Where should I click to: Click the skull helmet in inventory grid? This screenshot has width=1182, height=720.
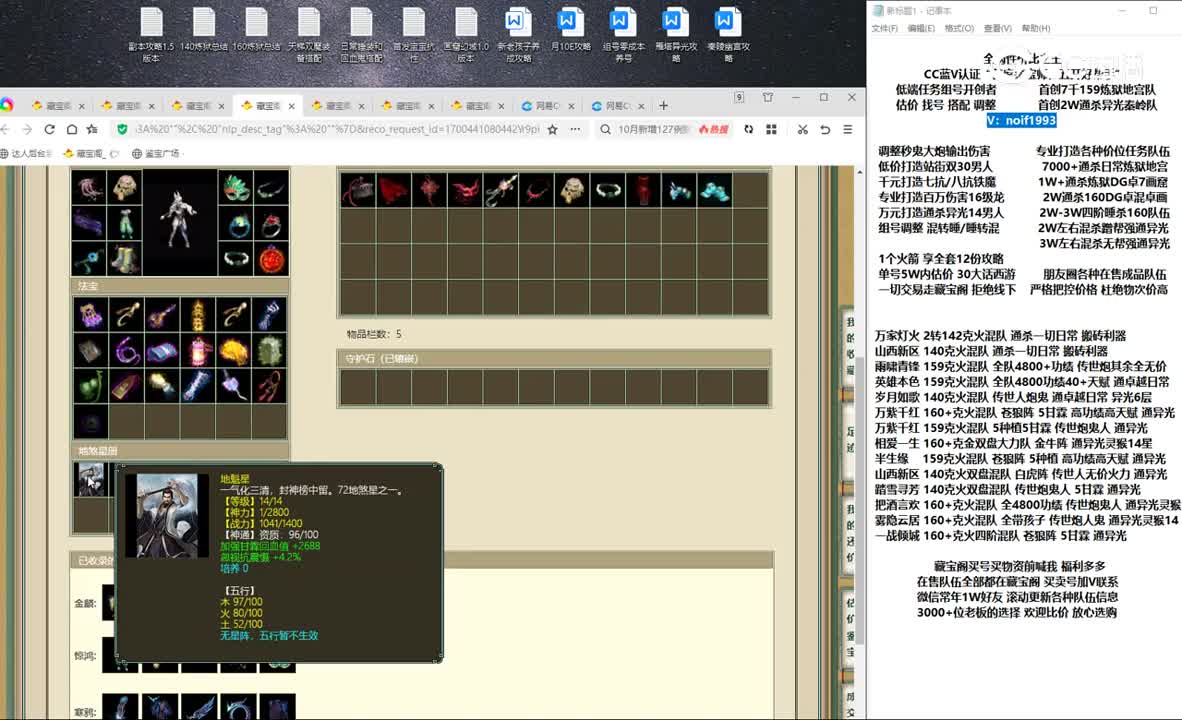click(x=571, y=190)
